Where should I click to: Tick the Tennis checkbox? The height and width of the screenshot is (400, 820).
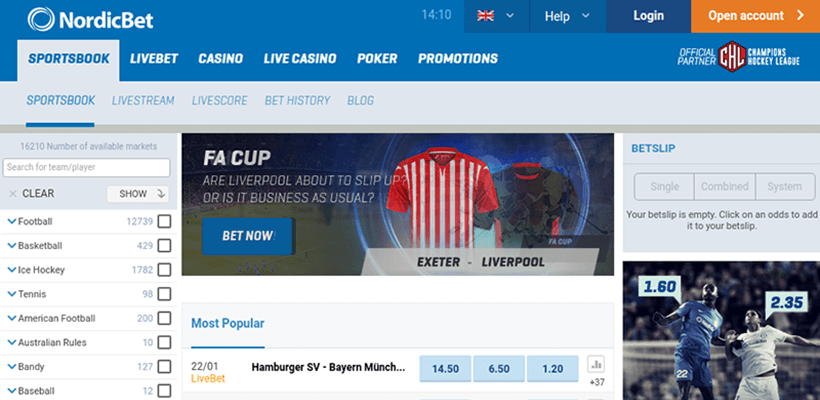tap(164, 294)
